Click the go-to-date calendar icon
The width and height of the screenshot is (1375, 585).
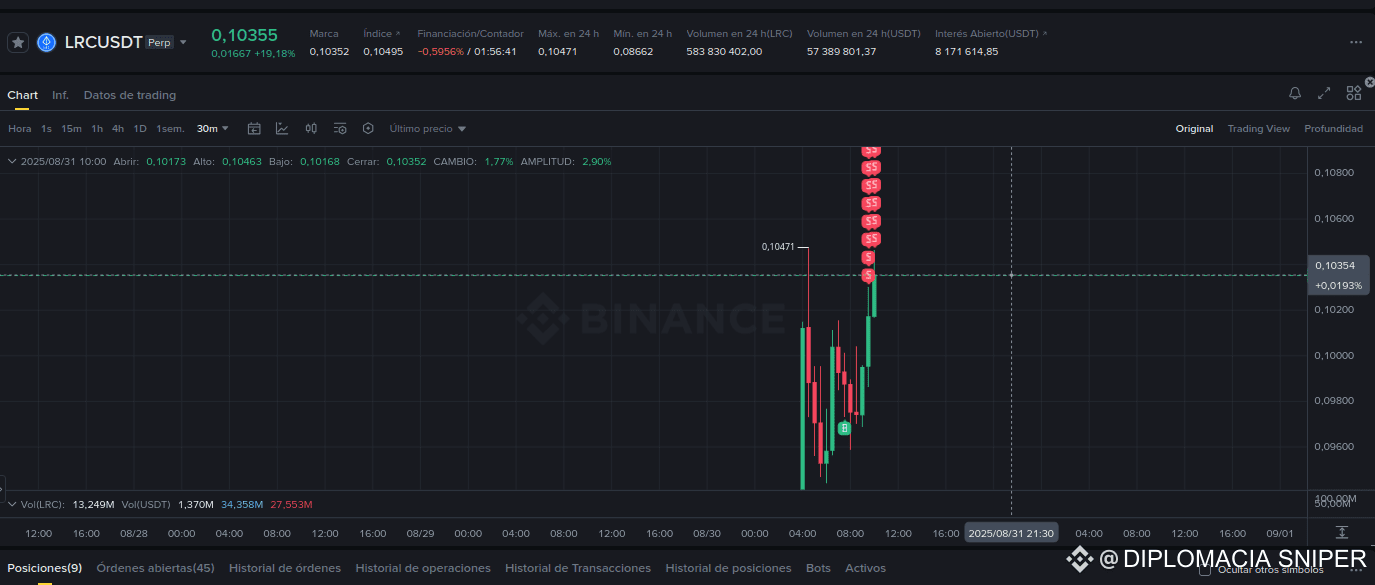coord(254,128)
